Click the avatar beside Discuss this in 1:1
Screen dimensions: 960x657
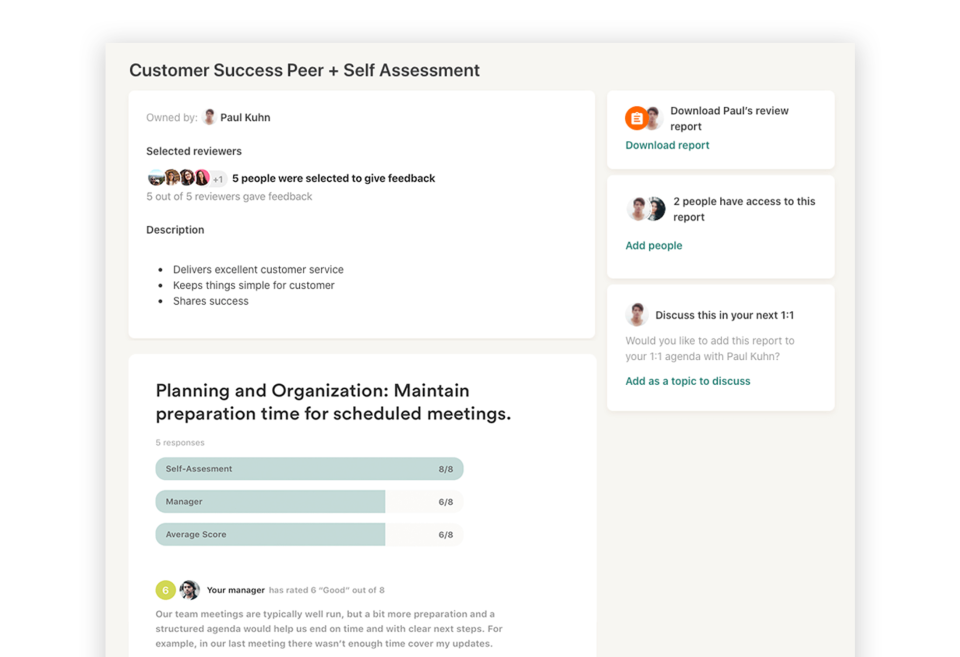coord(636,315)
